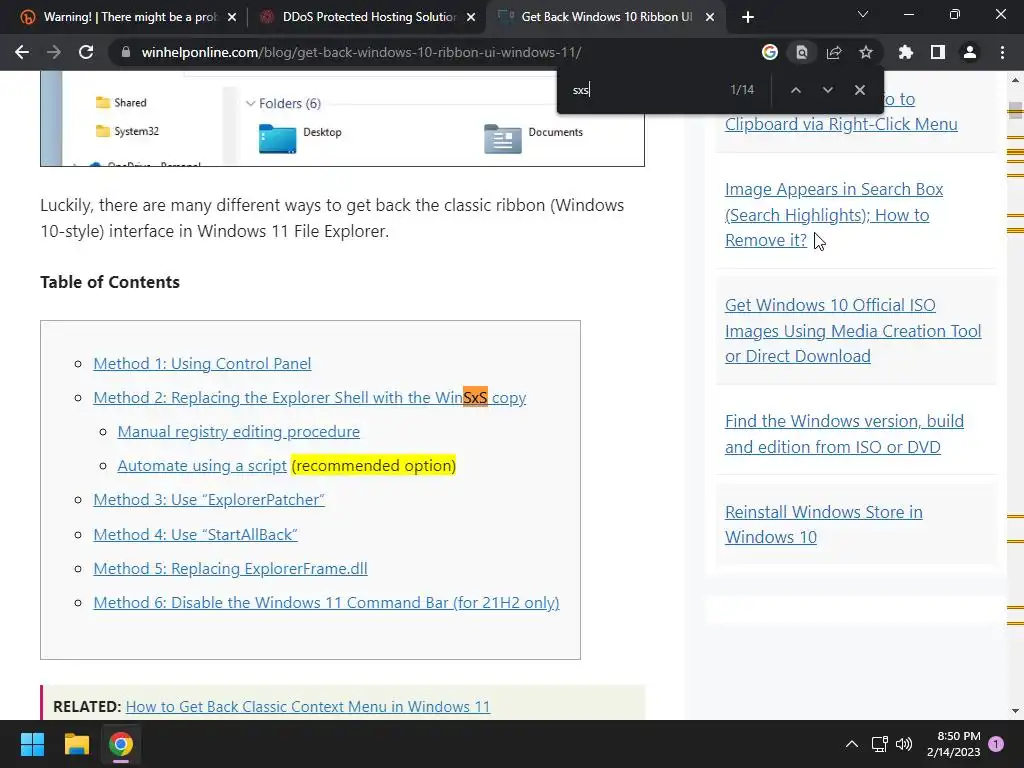The height and width of the screenshot is (768, 1024).
Task: Open Reinstall Windows Store article
Action: coord(824,524)
